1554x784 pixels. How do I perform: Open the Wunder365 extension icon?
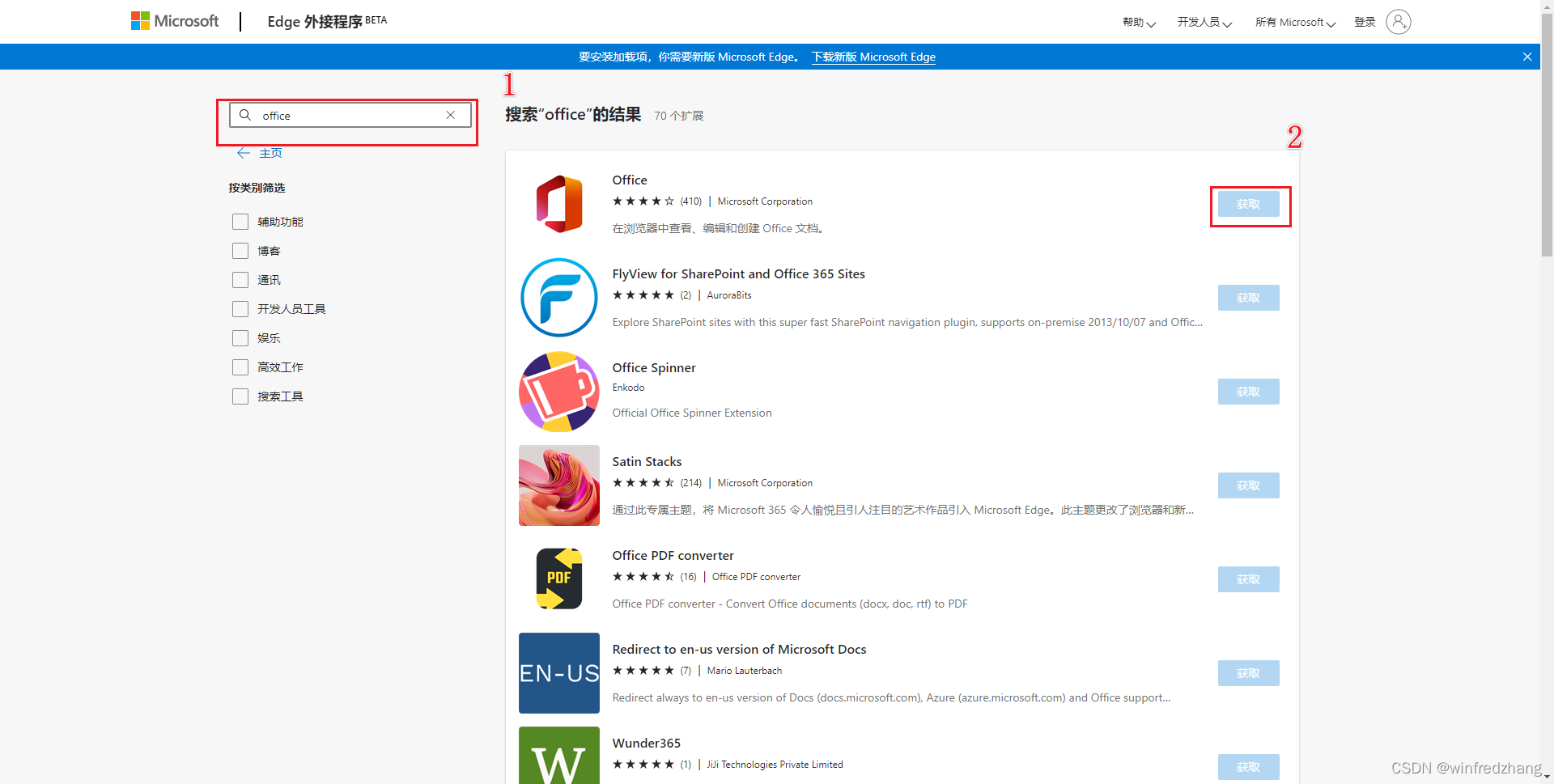tap(559, 756)
